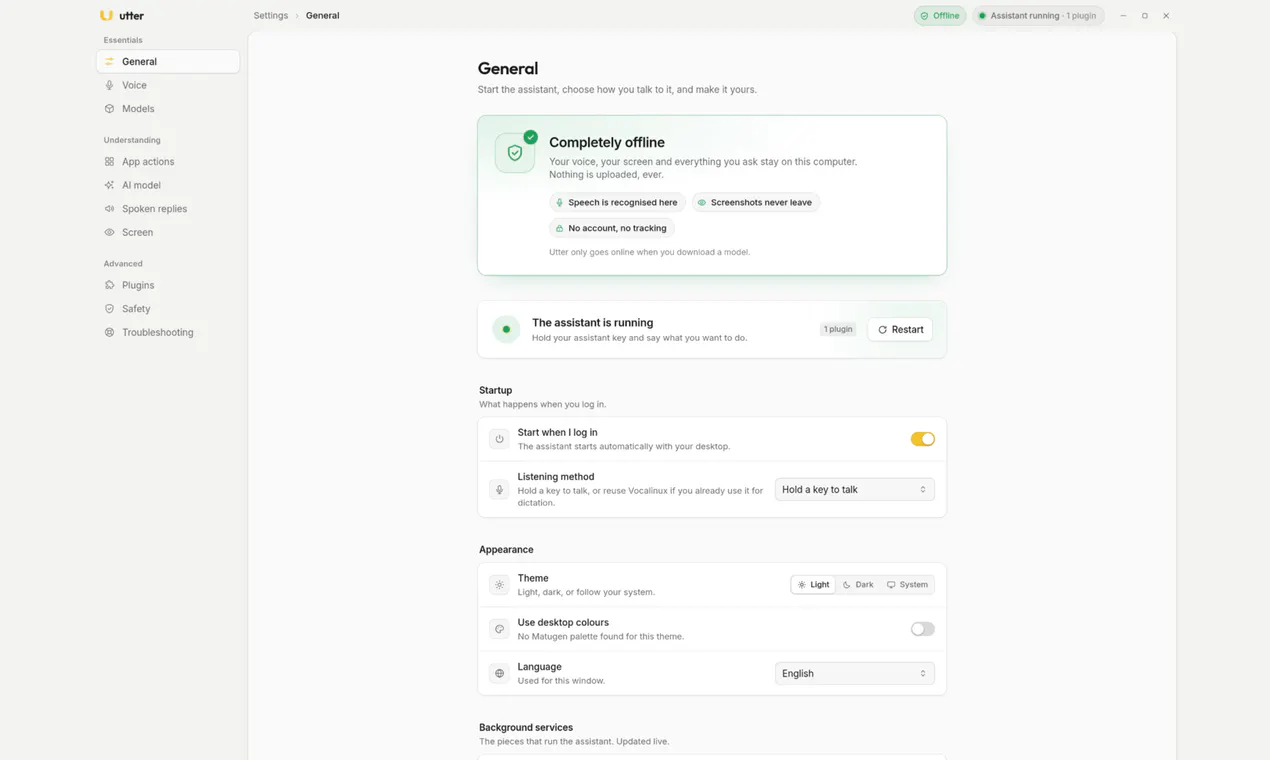This screenshot has width=1270, height=760.
Task: Enable Use desktop colours switch
Action: tap(922, 629)
